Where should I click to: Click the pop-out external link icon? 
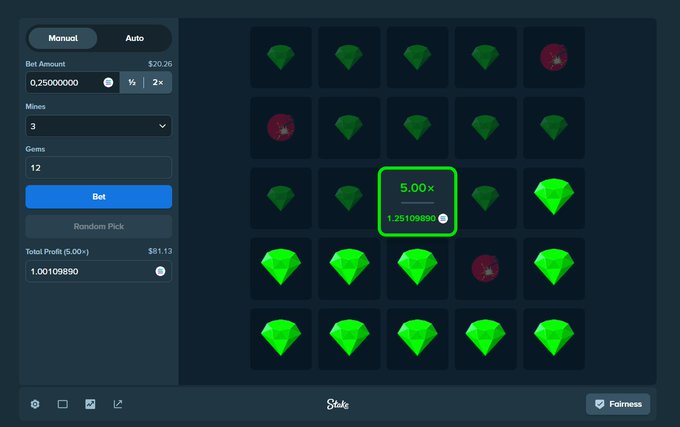pyautogui.click(x=118, y=404)
